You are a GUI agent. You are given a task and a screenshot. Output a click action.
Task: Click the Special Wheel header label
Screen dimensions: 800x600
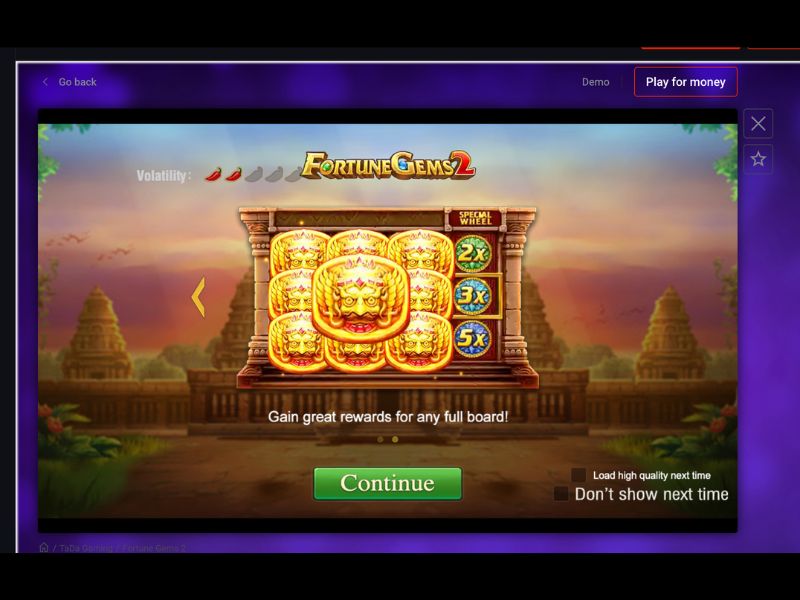point(475,218)
